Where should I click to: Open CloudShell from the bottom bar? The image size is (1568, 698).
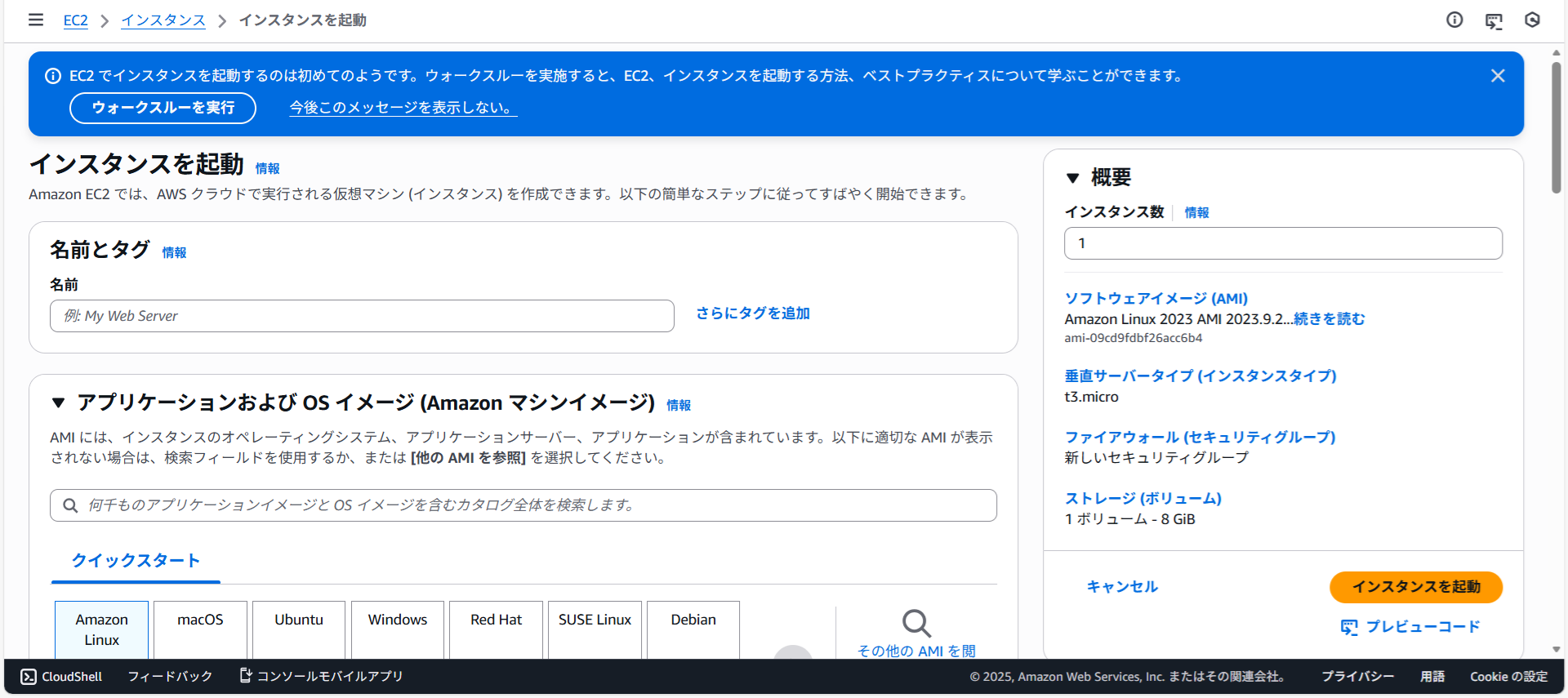coord(61,676)
